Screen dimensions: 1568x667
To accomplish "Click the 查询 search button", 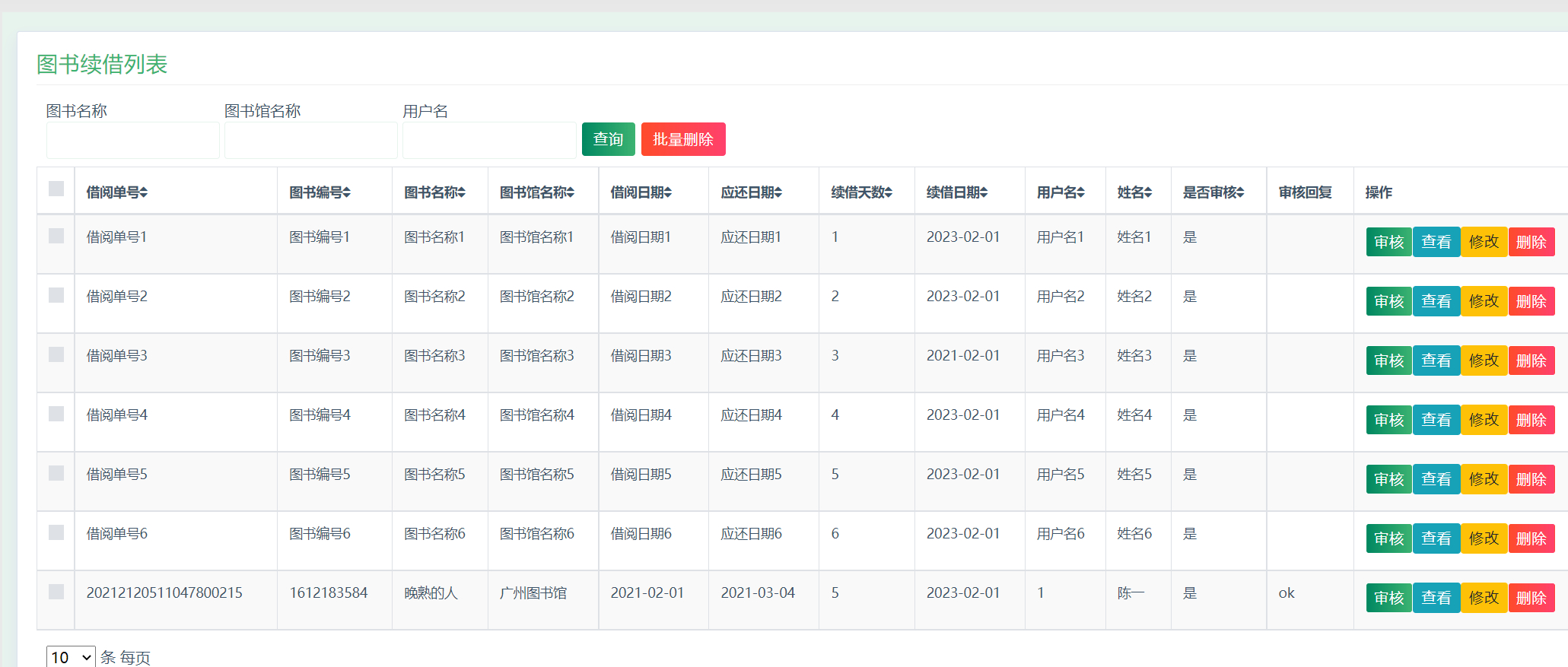I will pyautogui.click(x=608, y=139).
